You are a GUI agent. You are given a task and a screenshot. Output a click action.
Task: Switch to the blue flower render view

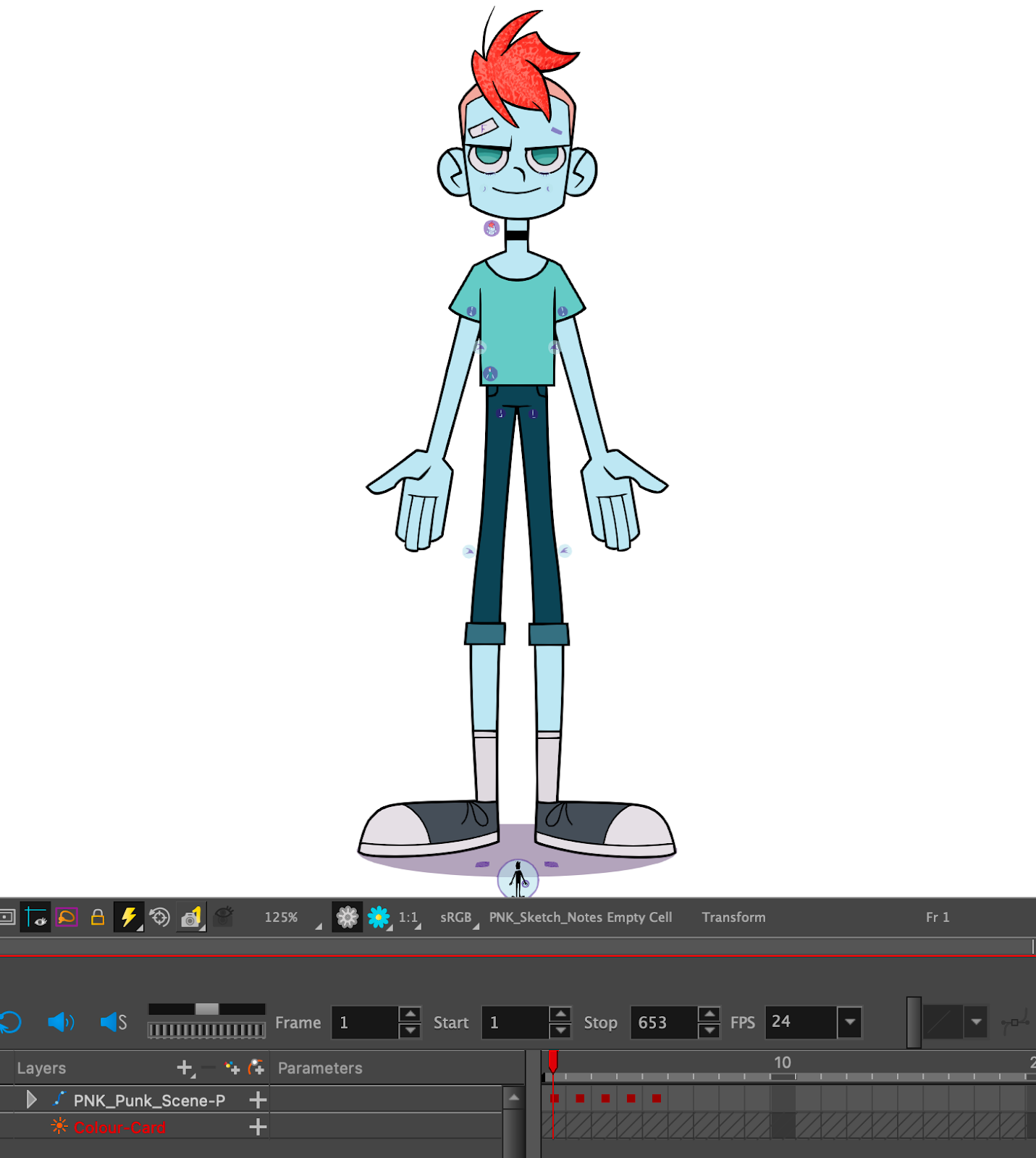click(378, 917)
